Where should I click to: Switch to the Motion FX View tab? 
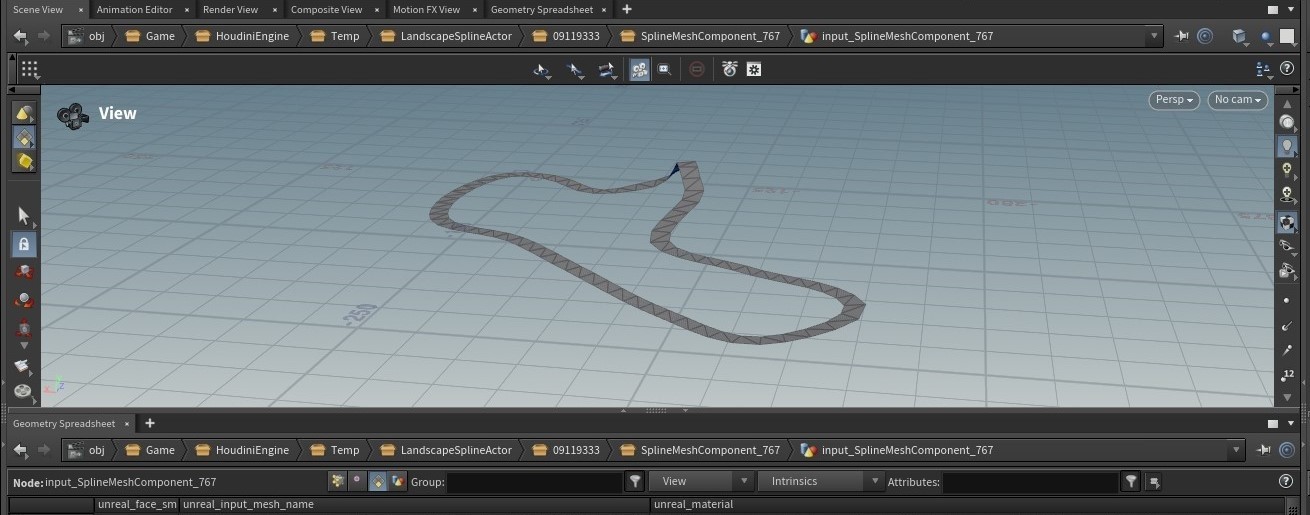(x=426, y=10)
